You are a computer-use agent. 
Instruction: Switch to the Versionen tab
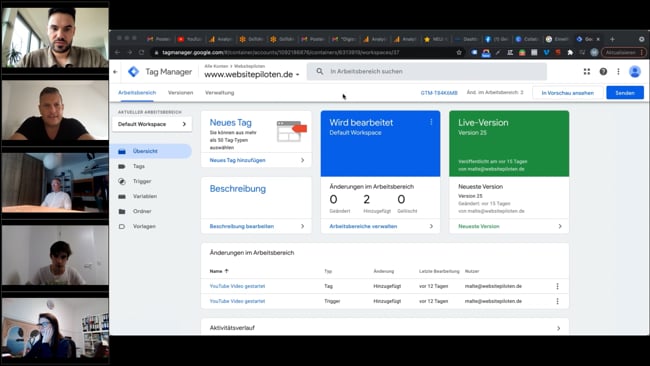click(x=180, y=92)
